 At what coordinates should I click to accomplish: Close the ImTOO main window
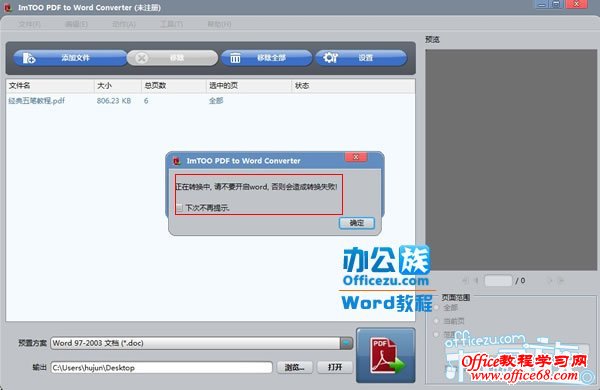click(577, 4)
